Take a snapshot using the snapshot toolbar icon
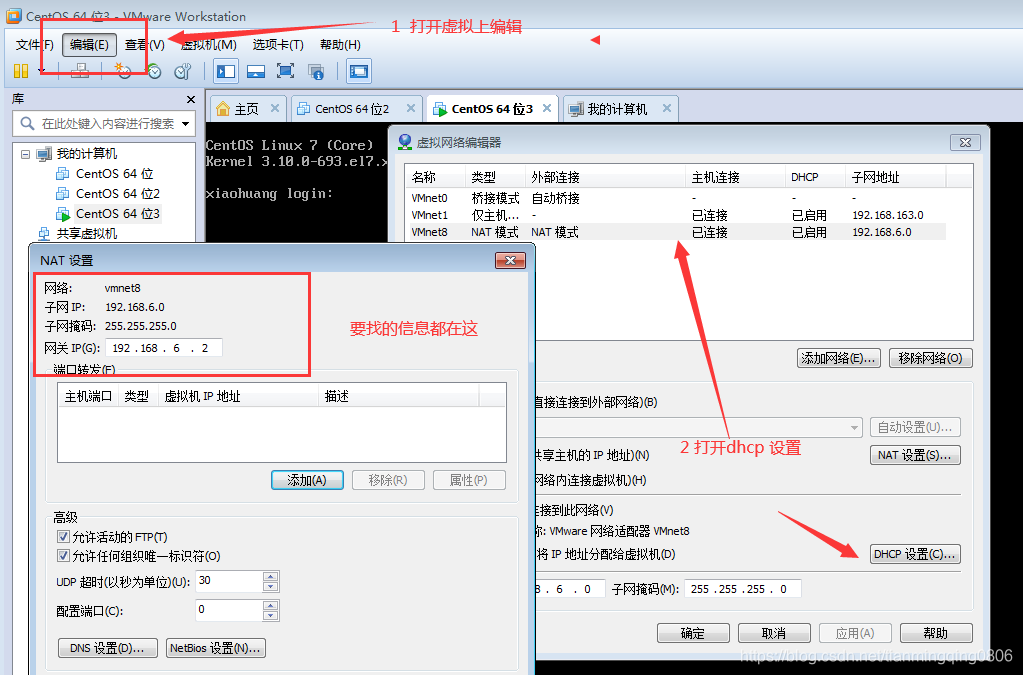1023x675 pixels. 122,71
